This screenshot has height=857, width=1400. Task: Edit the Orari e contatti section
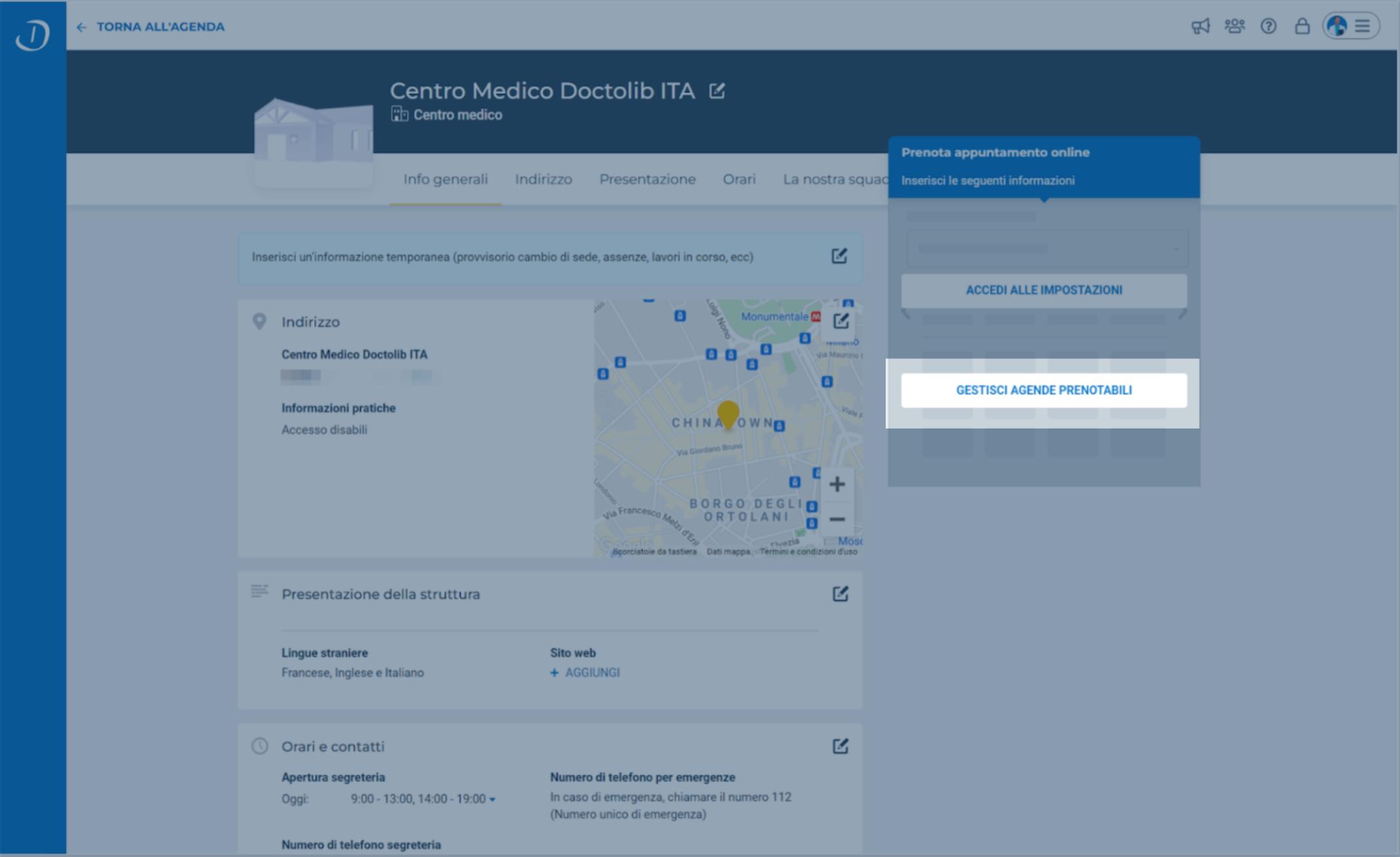(840, 746)
